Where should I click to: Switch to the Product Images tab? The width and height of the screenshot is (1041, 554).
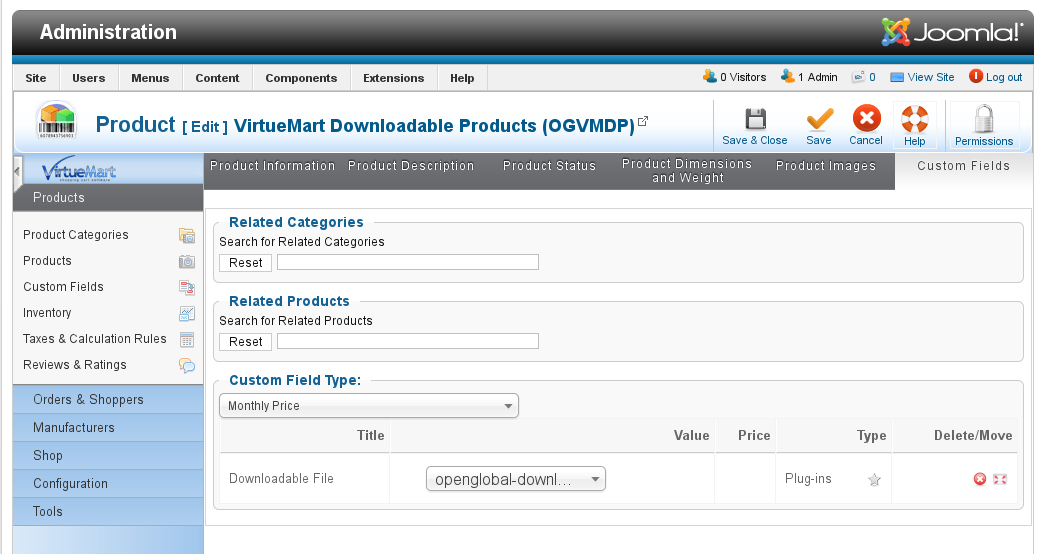[x=826, y=166]
